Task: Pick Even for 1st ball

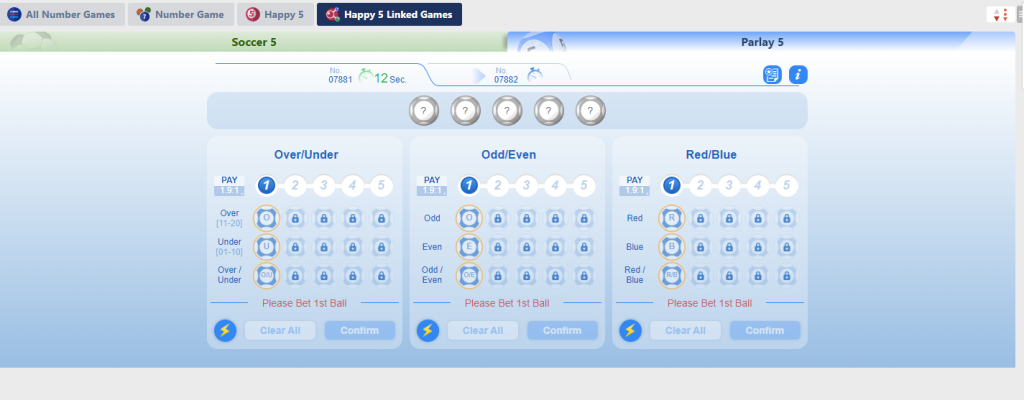Action: 469,246
